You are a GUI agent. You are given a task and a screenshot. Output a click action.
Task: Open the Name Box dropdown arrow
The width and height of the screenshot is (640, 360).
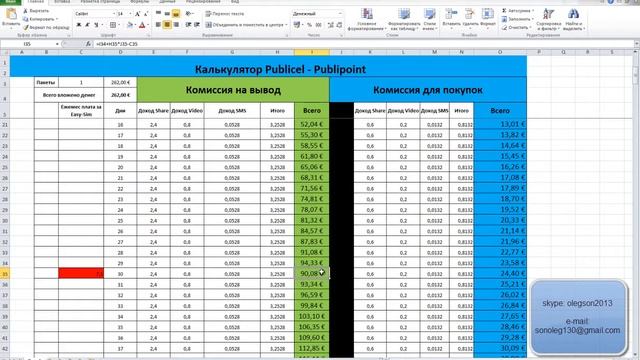(57, 44)
